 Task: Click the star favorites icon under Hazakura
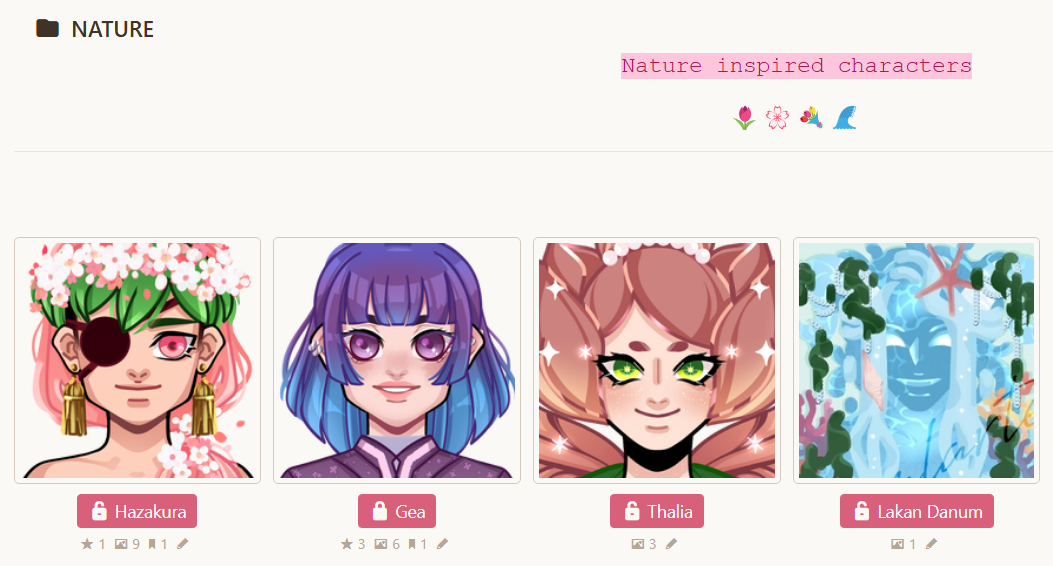point(87,544)
